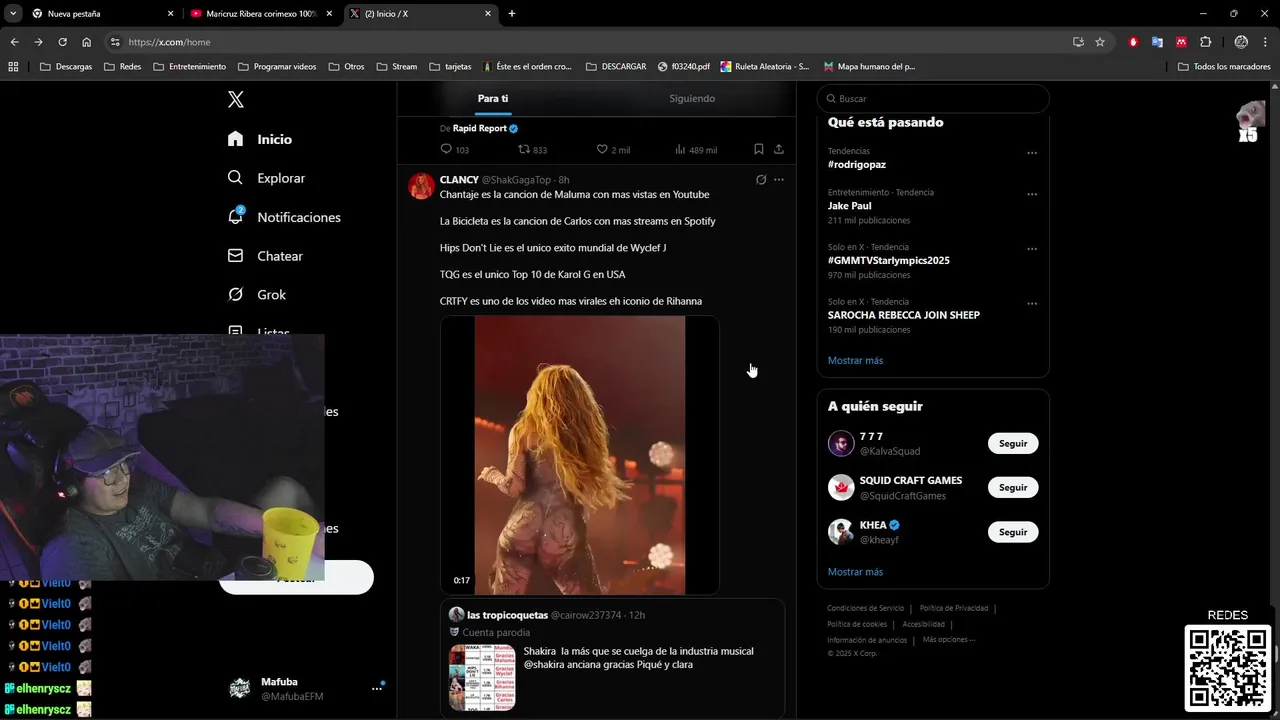Screen dimensions: 1280x720
Task: Follow SQUID CRAFT GAMES
Action: pyautogui.click(x=1013, y=487)
